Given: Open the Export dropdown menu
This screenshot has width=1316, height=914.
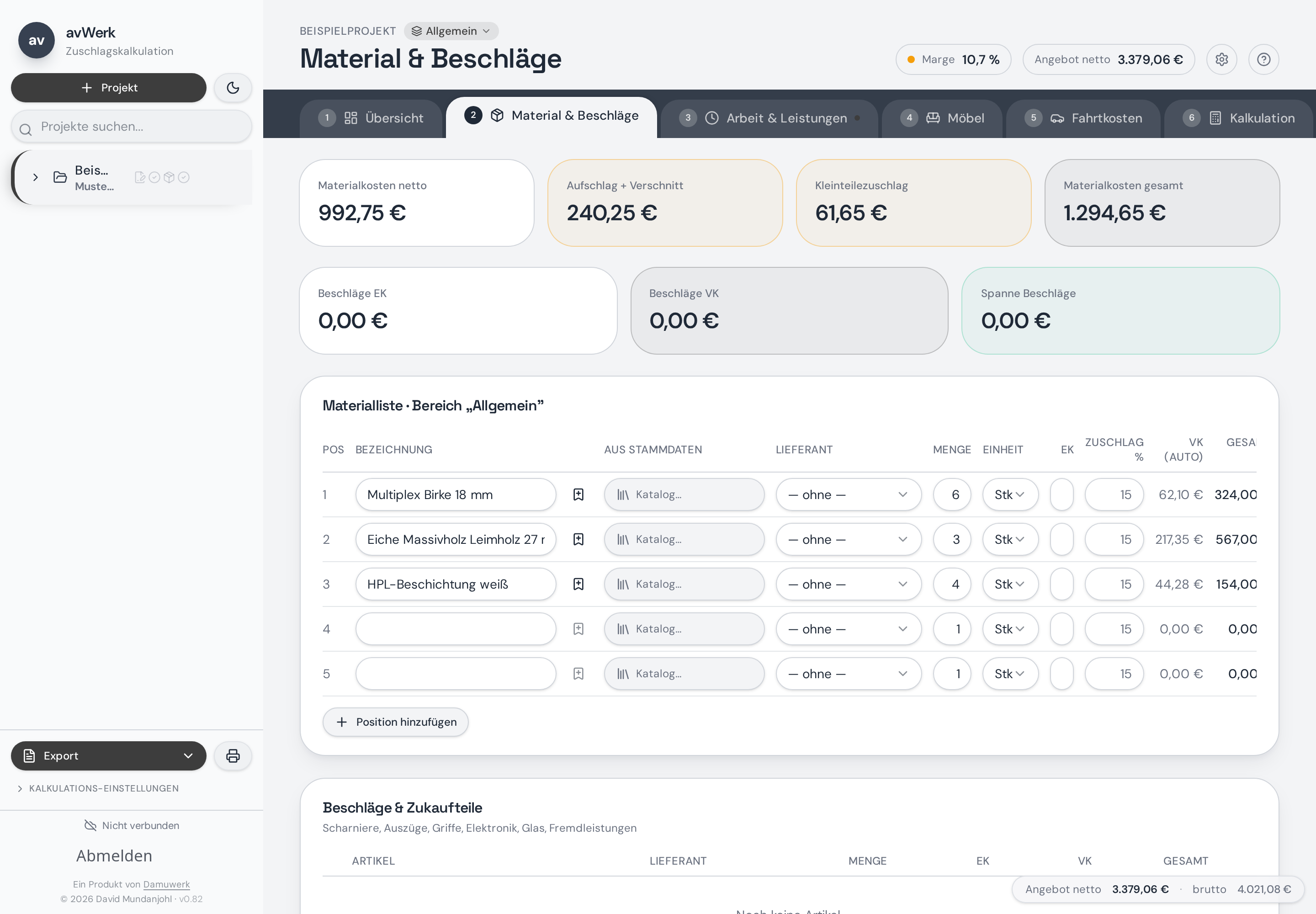Looking at the screenshot, I should 109,755.
